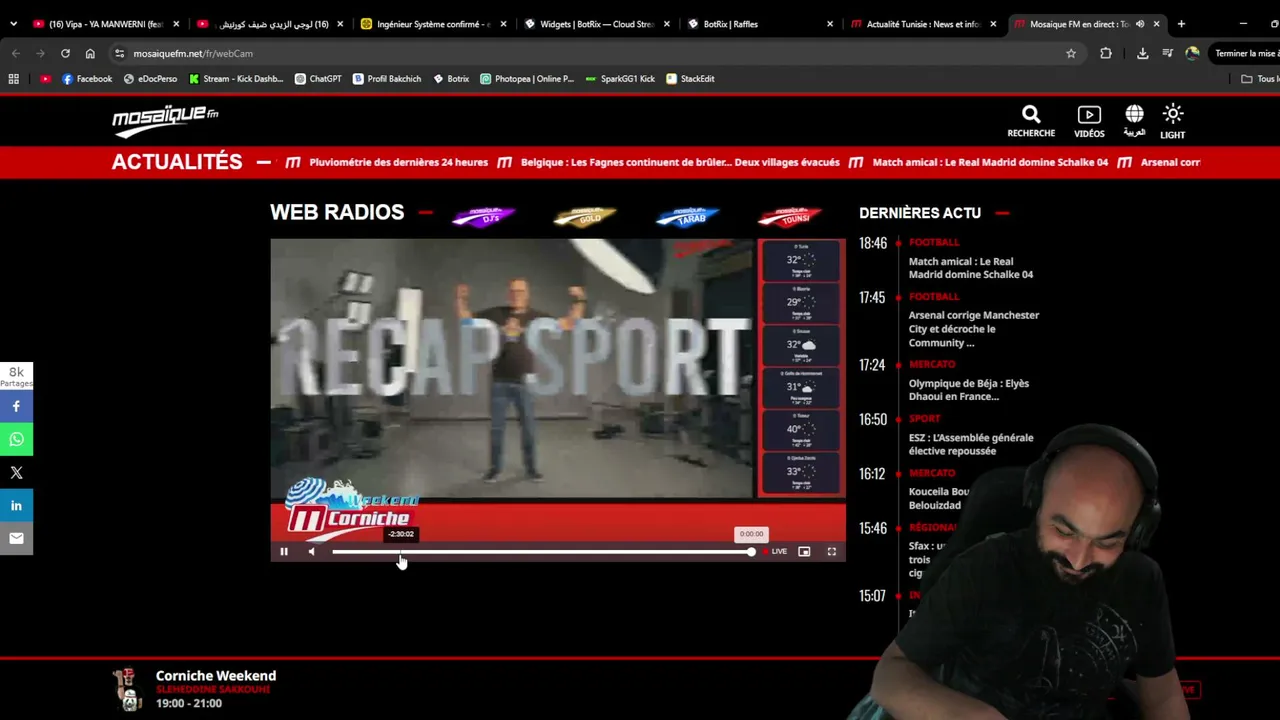The width and height of the screenshot is (1280, 720).
Task: Open ticker 'Match amical : Le Real Madrid domine Schalke 04'
Action: click(x=990, y=162)
